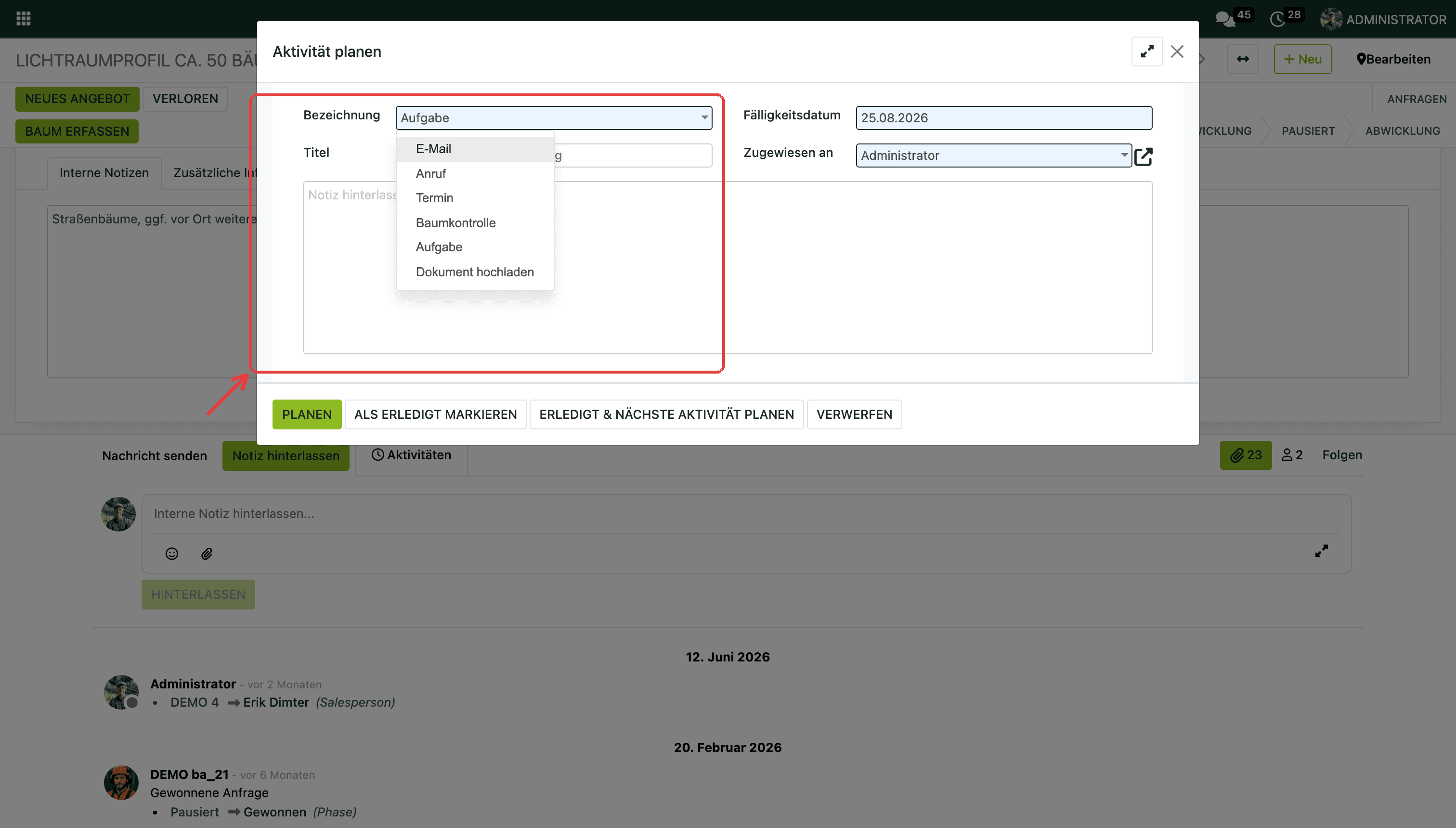This screenshot has width=1456, height=828.
Task: Click Bearbeiten in the header
Action: 1393,59
